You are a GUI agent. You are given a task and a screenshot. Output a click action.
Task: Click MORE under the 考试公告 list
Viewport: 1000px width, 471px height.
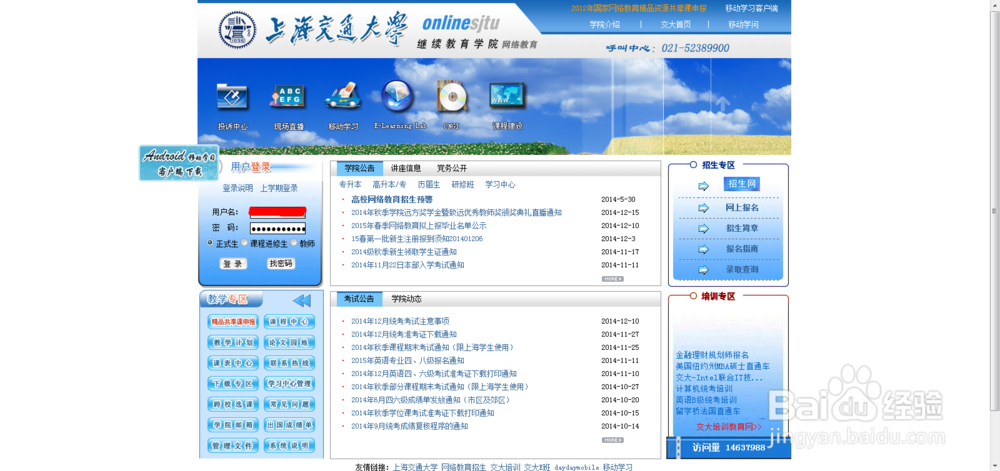[x=612, y=440]
